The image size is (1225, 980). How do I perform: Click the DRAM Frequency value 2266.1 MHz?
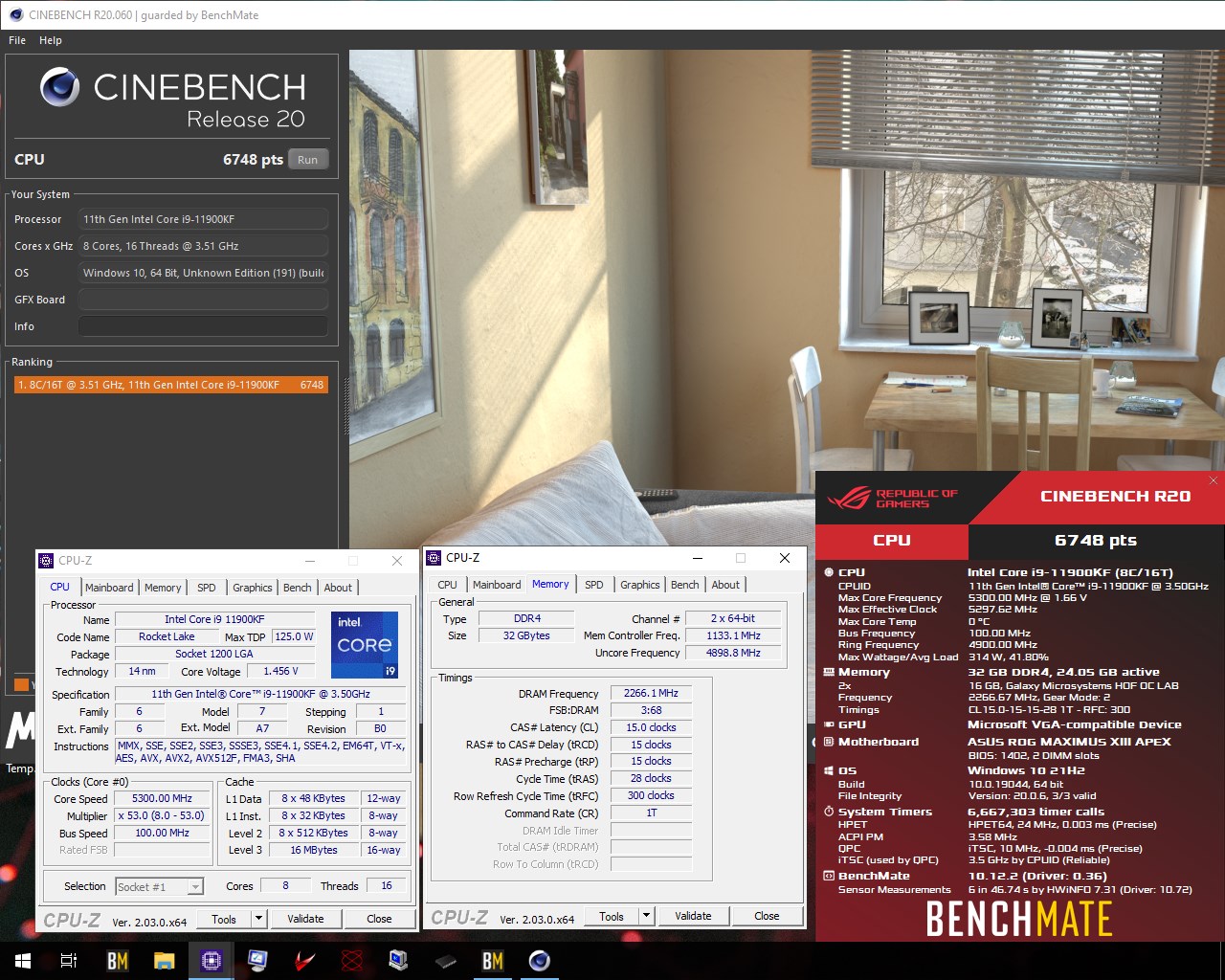point(651,693)
